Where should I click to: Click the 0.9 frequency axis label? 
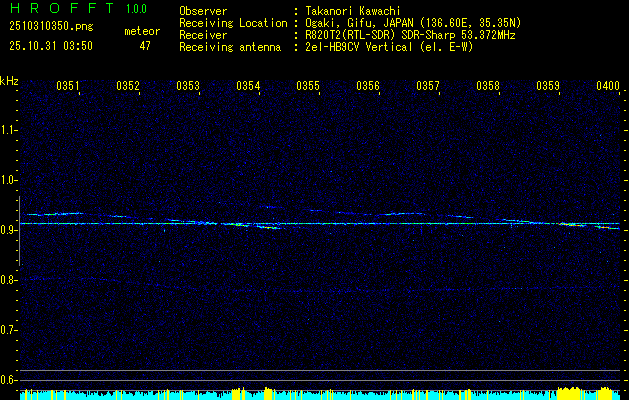(9, 230)
